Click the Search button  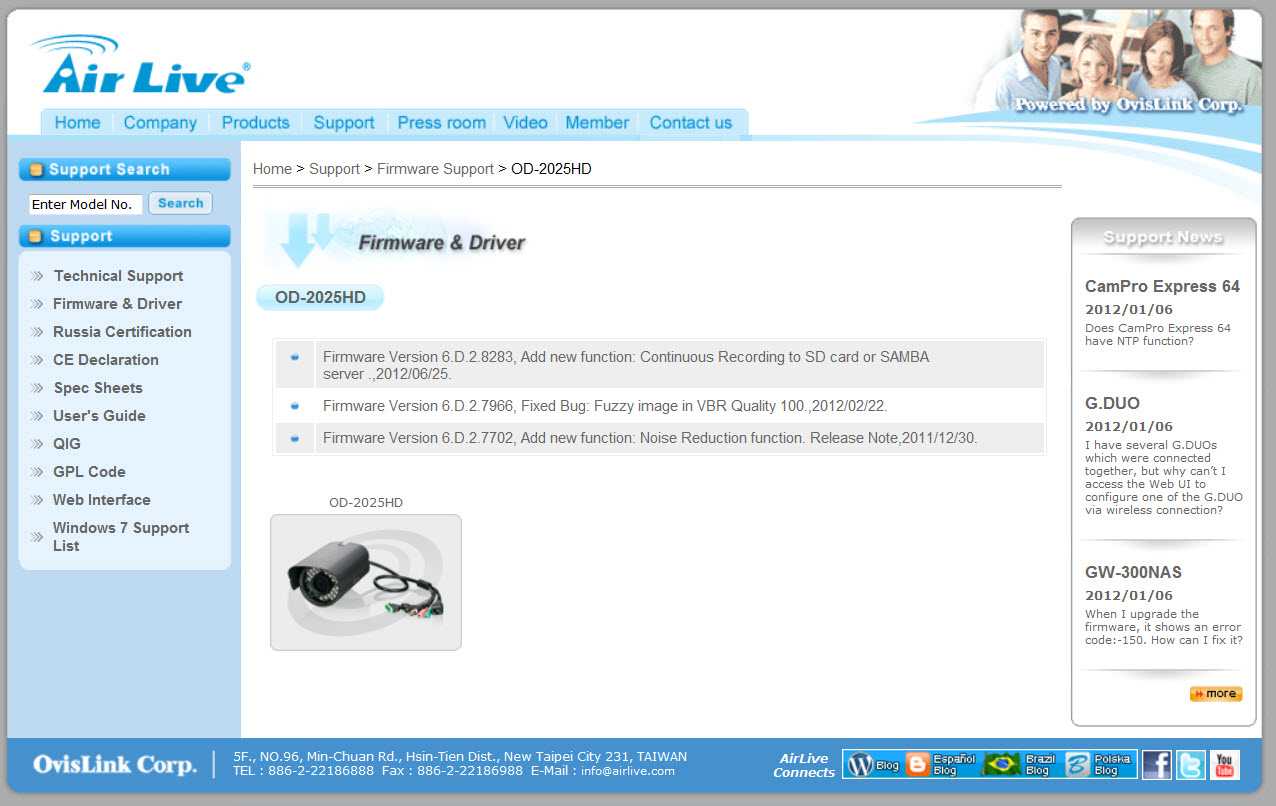tap(180, 203)
